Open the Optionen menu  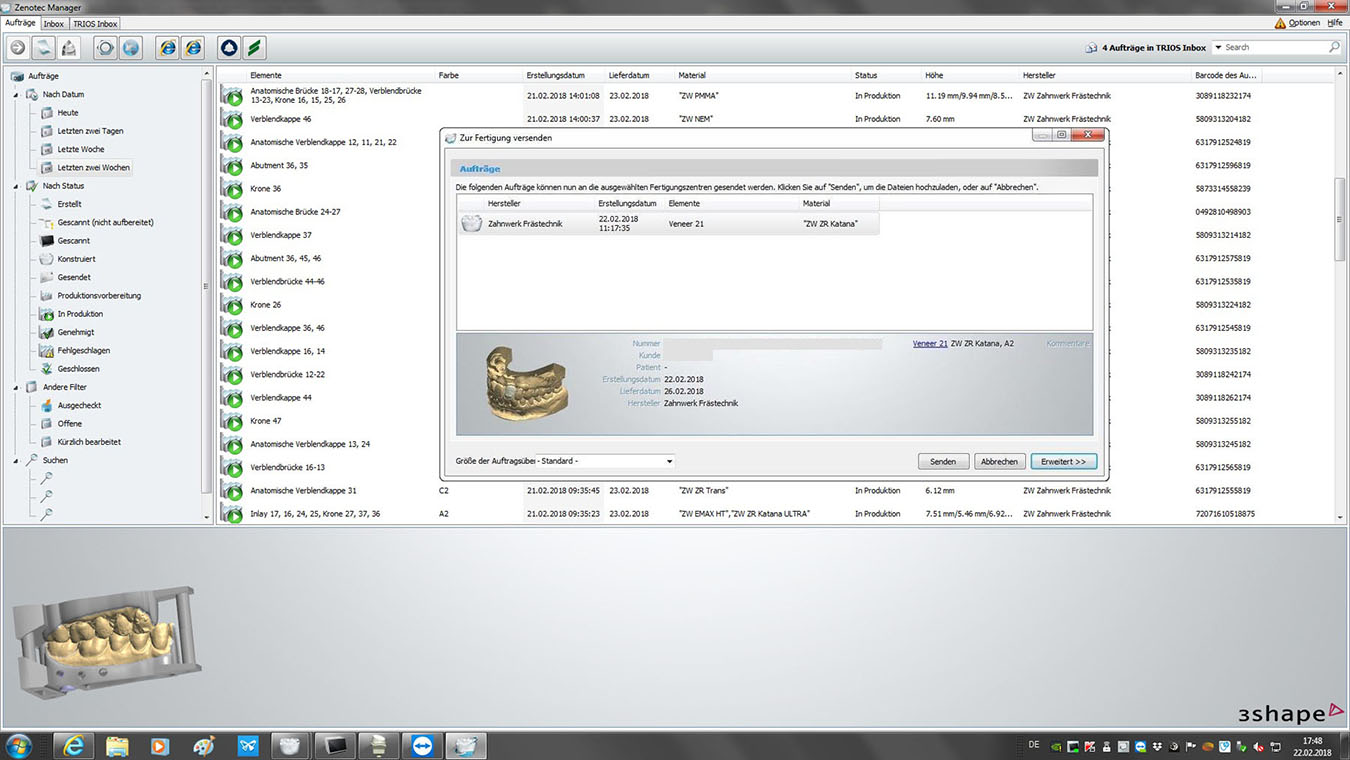point(1303,23)
